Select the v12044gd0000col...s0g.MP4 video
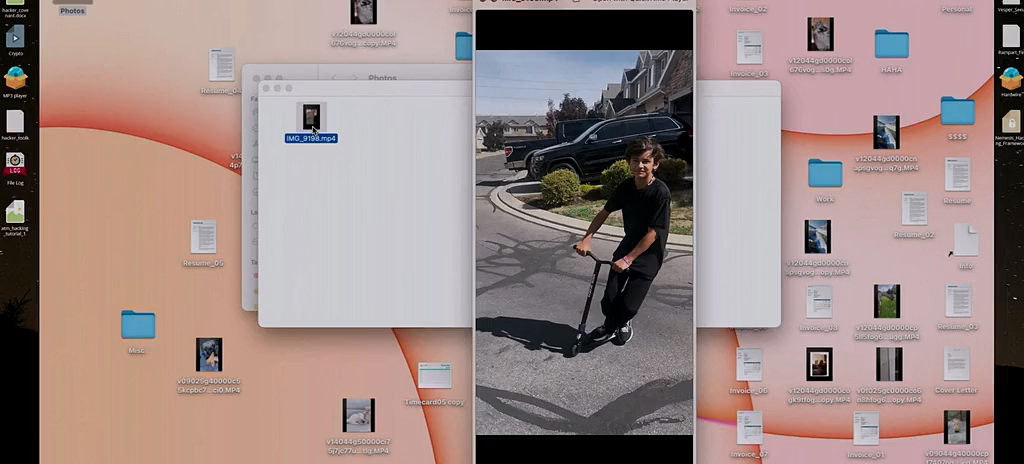 820,34
